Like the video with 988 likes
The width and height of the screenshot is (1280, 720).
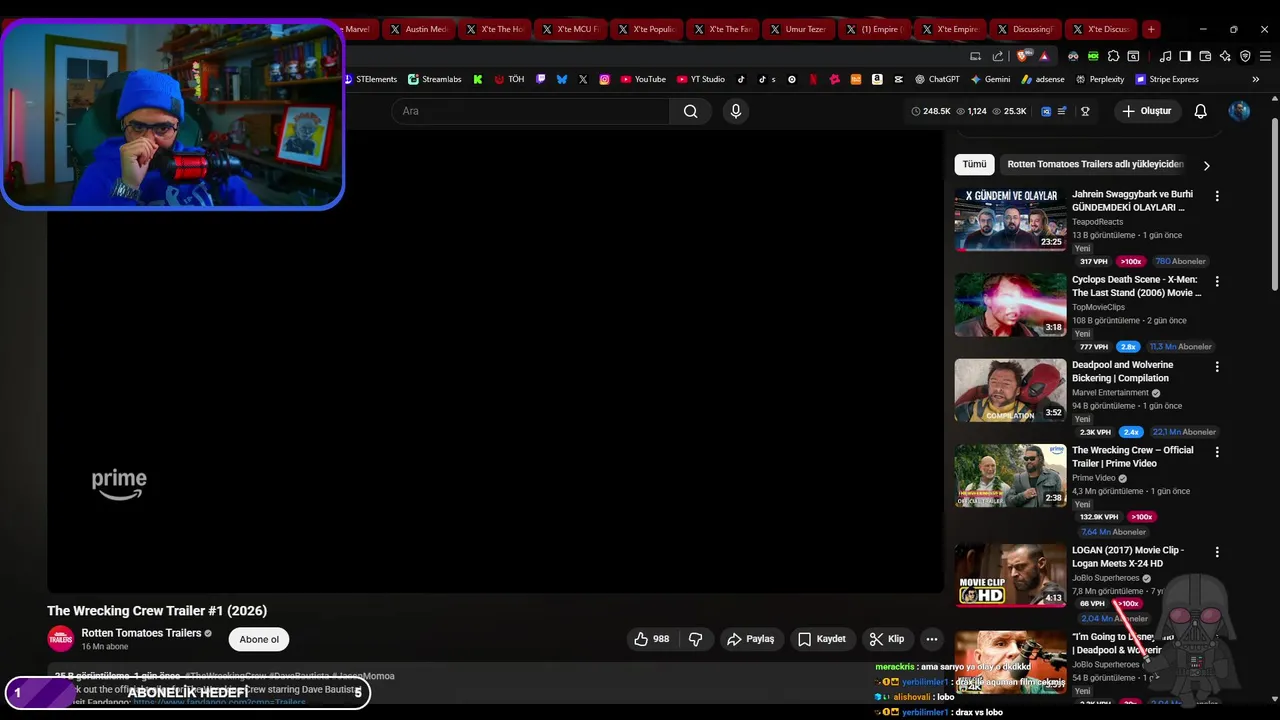coord(651,639)
